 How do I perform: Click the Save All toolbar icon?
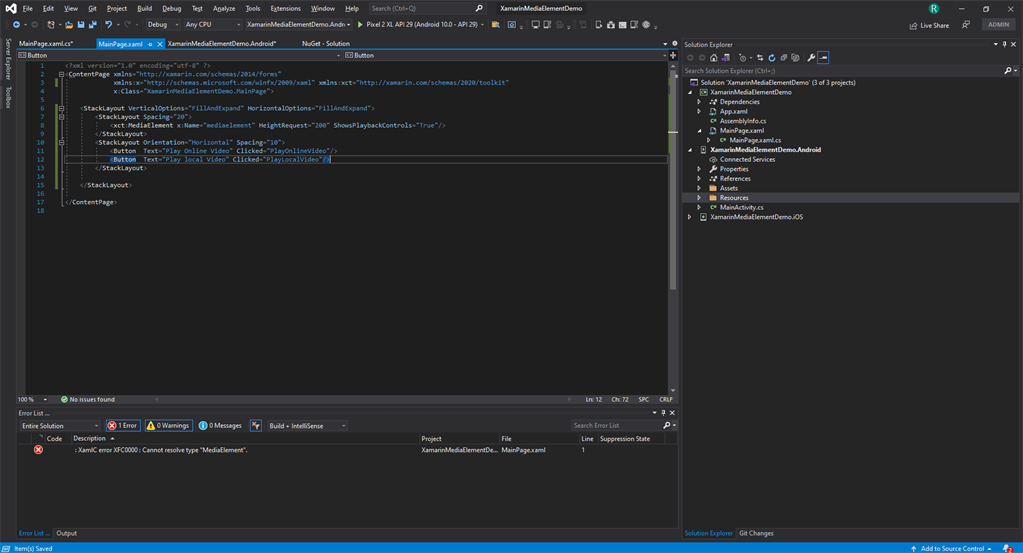point(93,25)
